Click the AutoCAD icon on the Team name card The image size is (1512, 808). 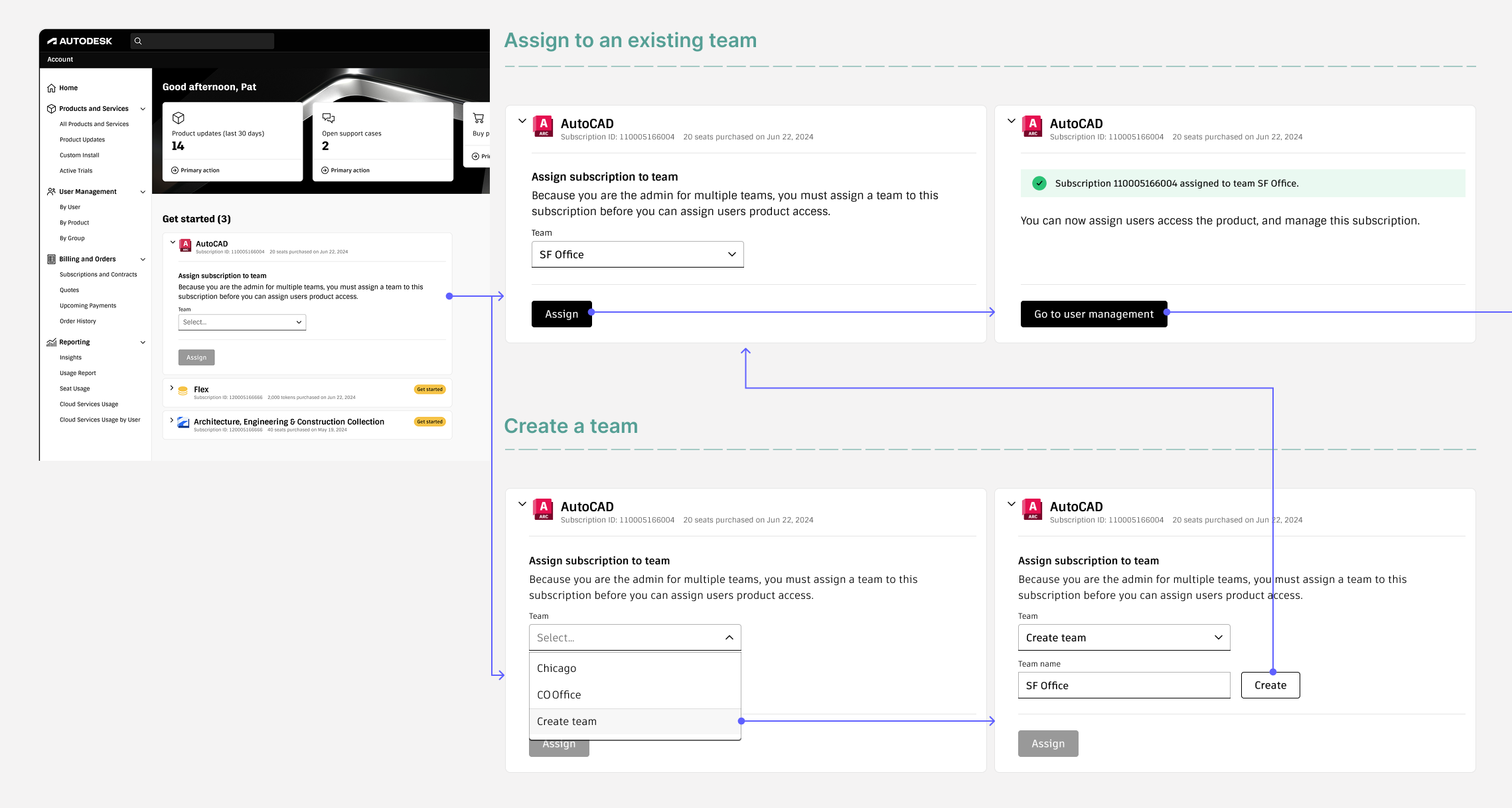coord(1033,509)
